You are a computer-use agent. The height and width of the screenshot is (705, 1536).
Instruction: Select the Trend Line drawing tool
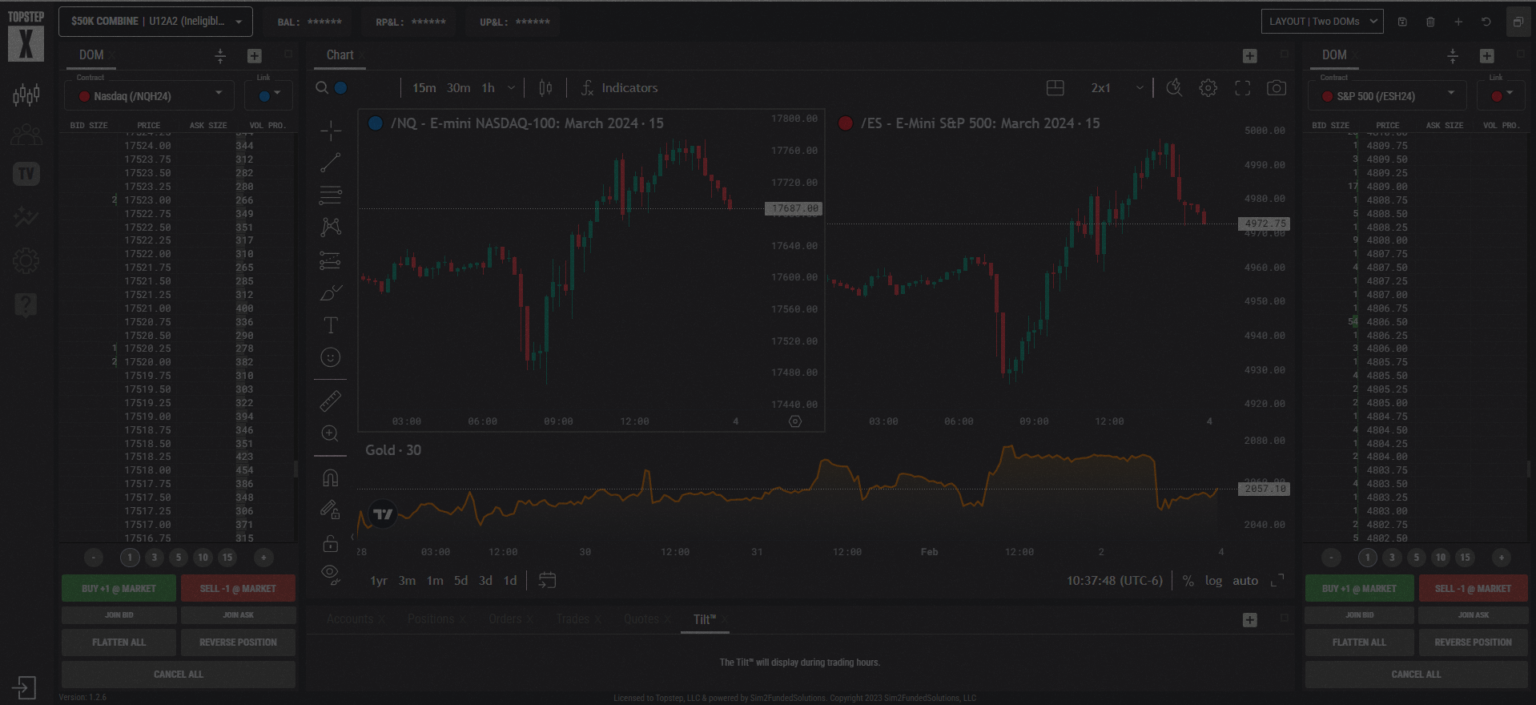330,162
